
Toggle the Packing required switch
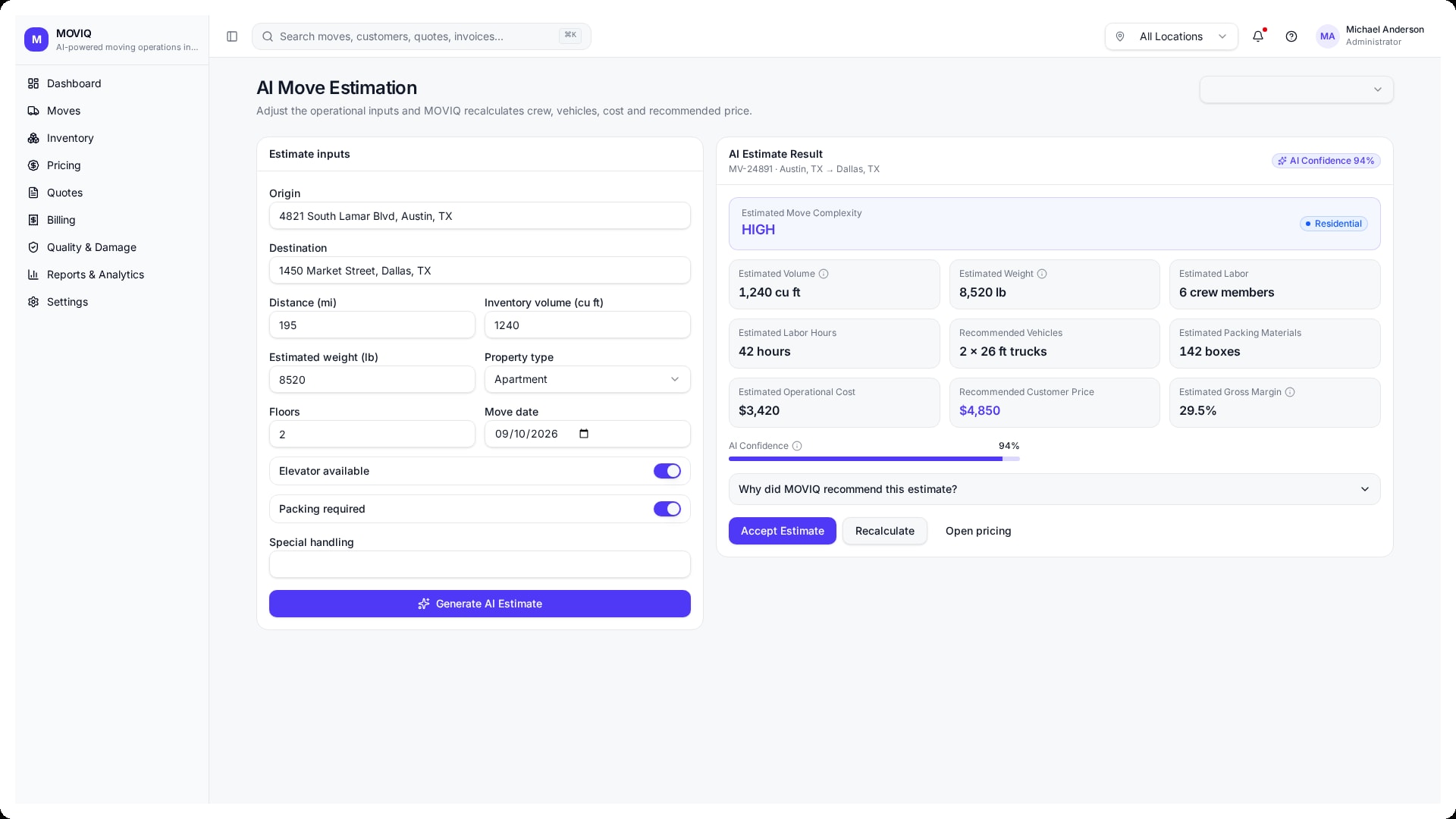pyautogui.click(x=667, y=509)
